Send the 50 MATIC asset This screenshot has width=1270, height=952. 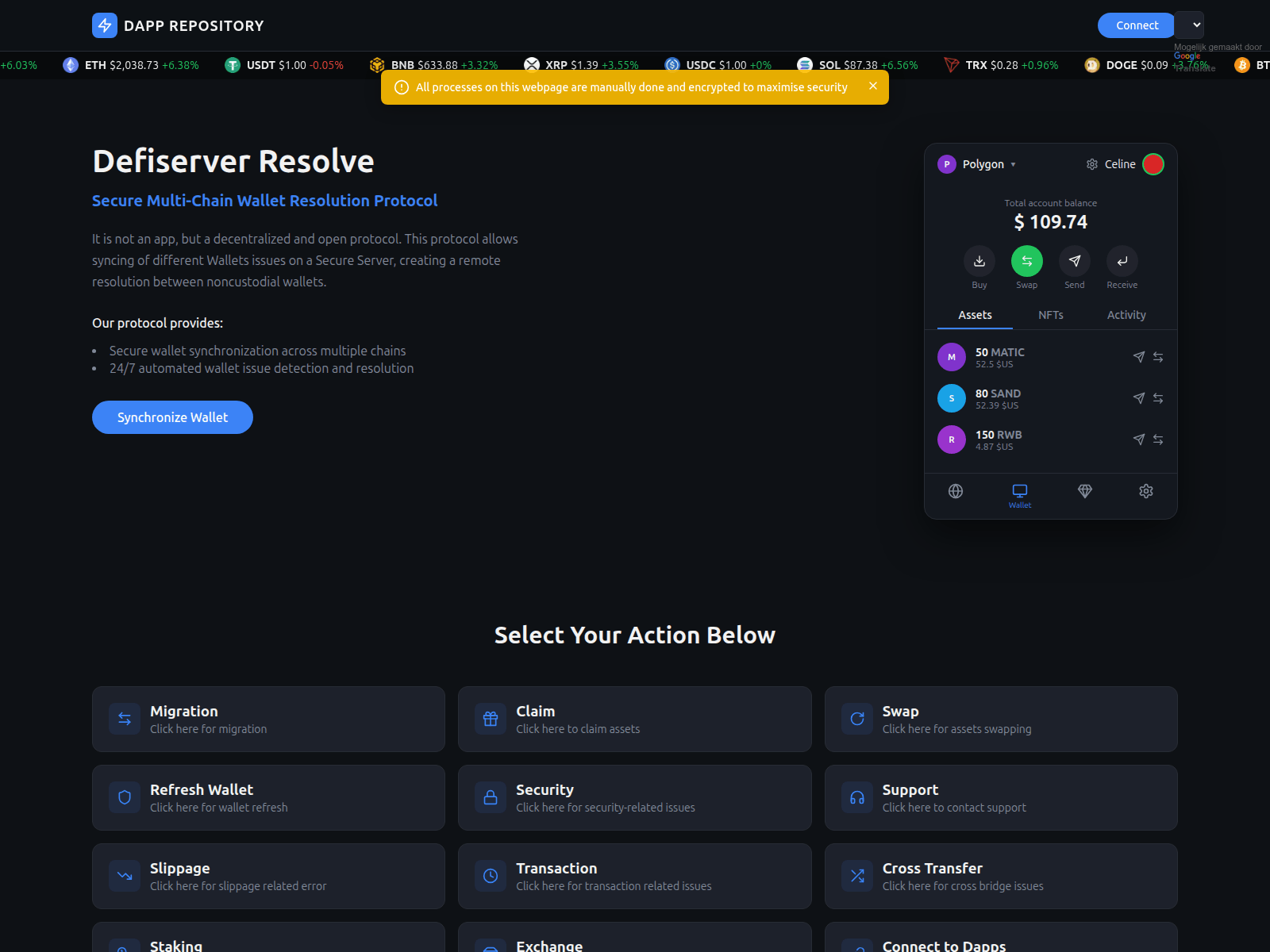(1139, 357)
